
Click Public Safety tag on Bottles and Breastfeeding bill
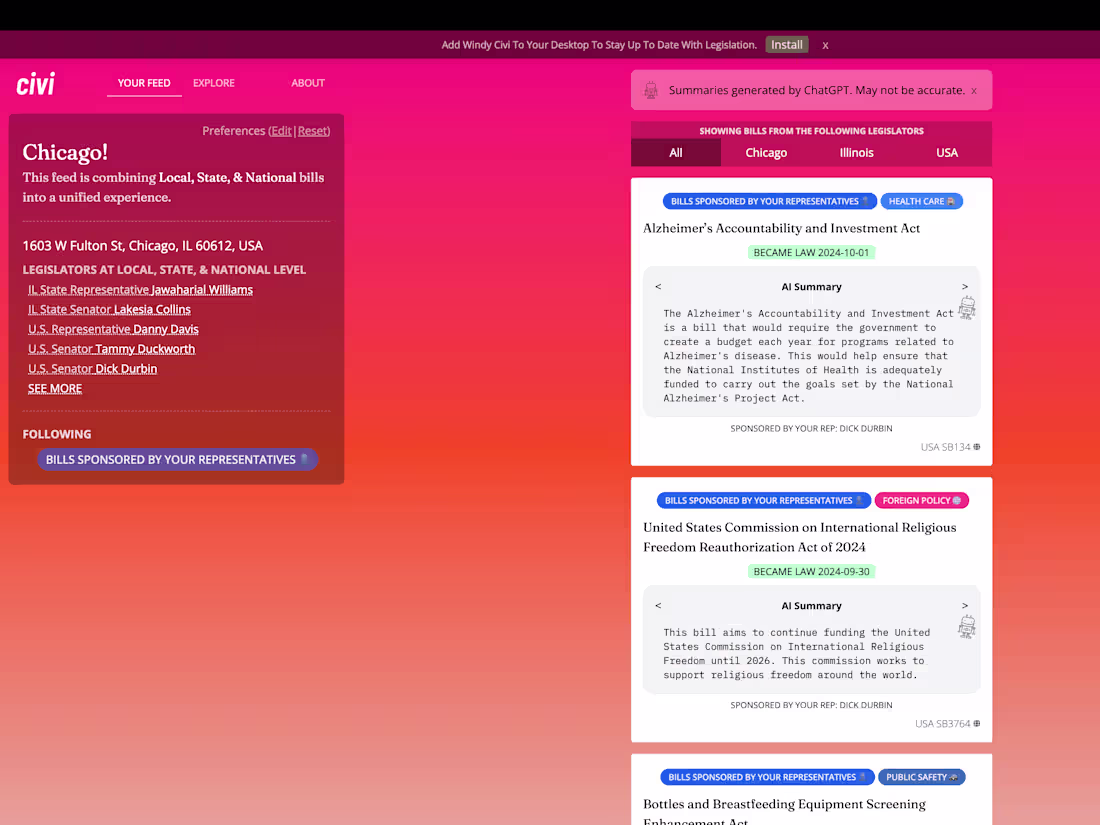[x=922, y=777]
